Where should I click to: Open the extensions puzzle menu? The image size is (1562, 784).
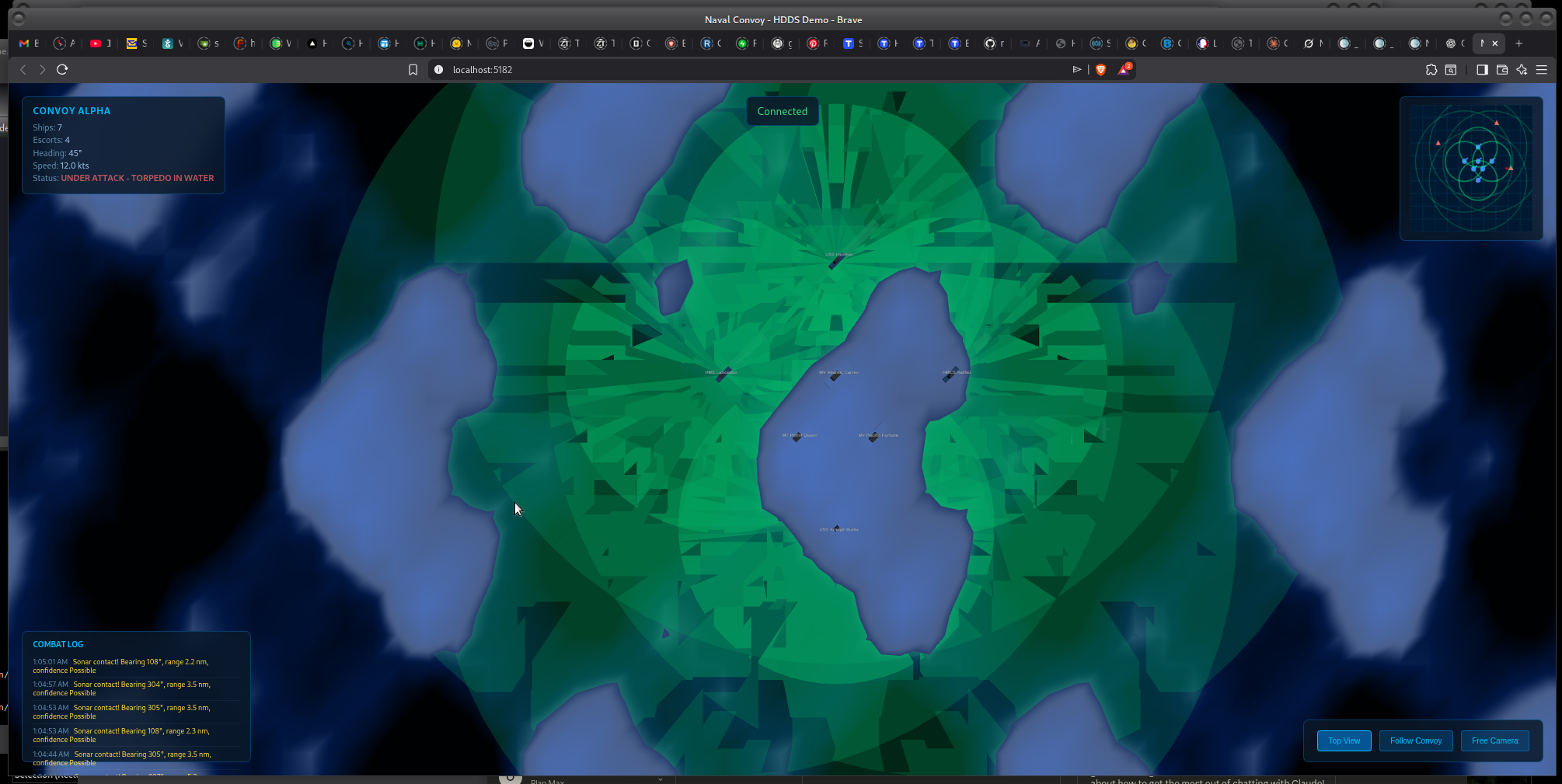point(1431,70)
